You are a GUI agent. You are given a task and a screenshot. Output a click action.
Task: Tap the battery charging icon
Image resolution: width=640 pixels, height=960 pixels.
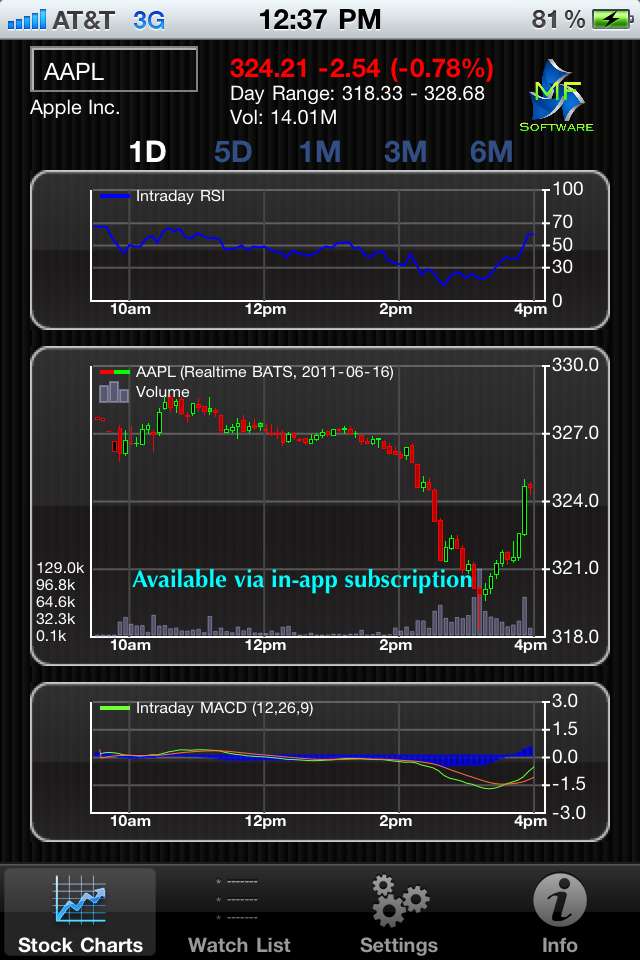(x=612, y=20)
